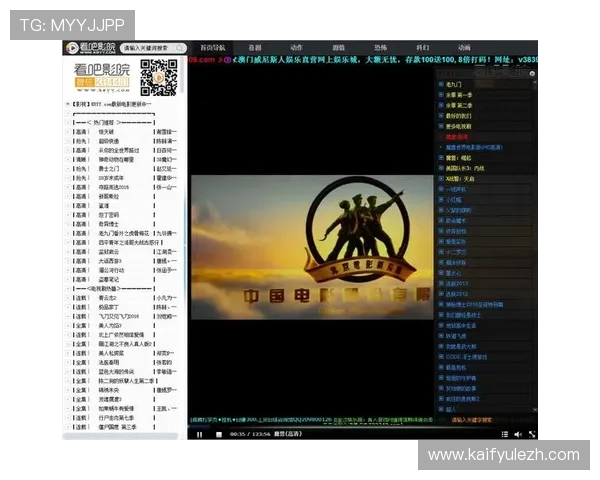600x480 pixels.
Task: Mute the player volume
Action: tap(518, 434)
